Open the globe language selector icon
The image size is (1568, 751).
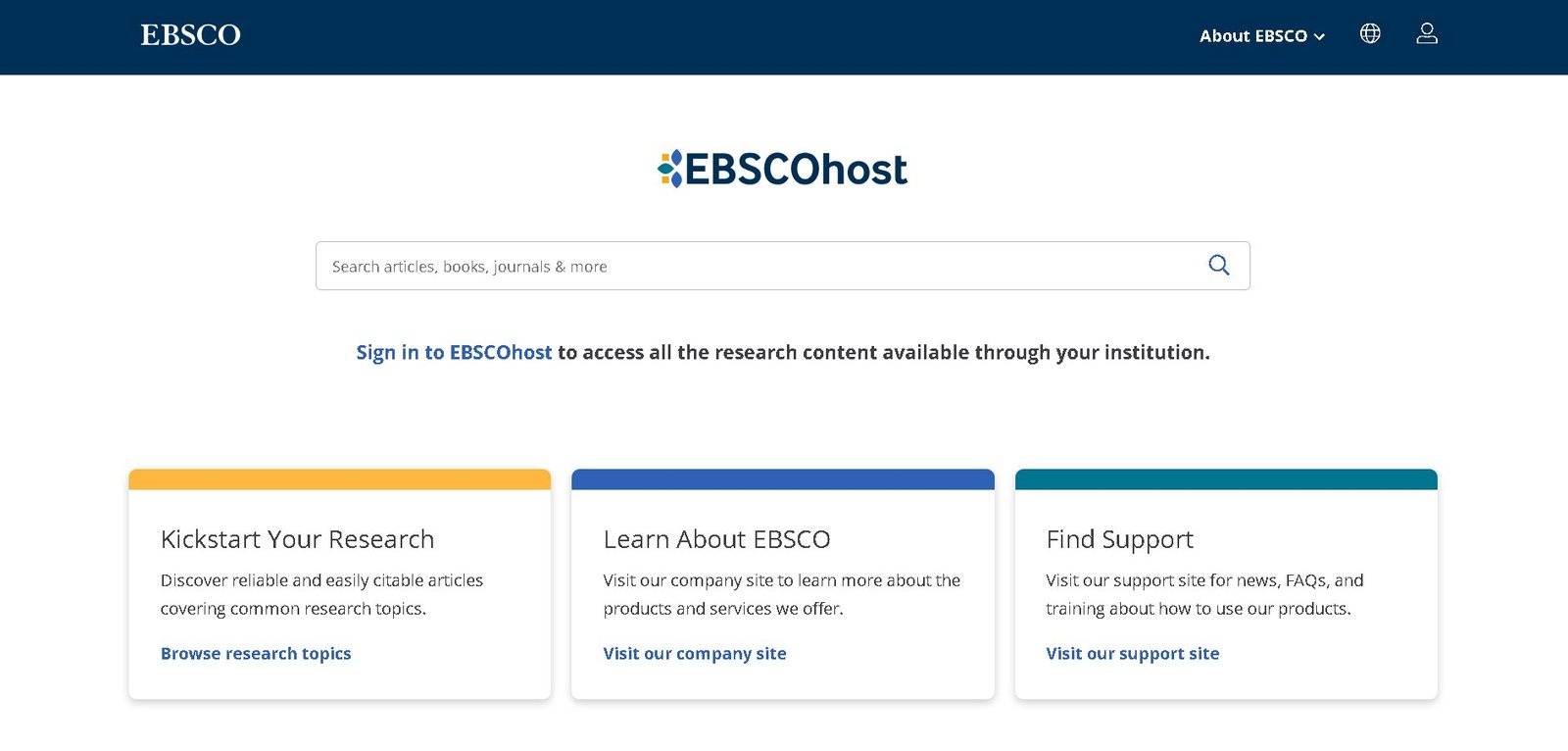click(1369, 33)
